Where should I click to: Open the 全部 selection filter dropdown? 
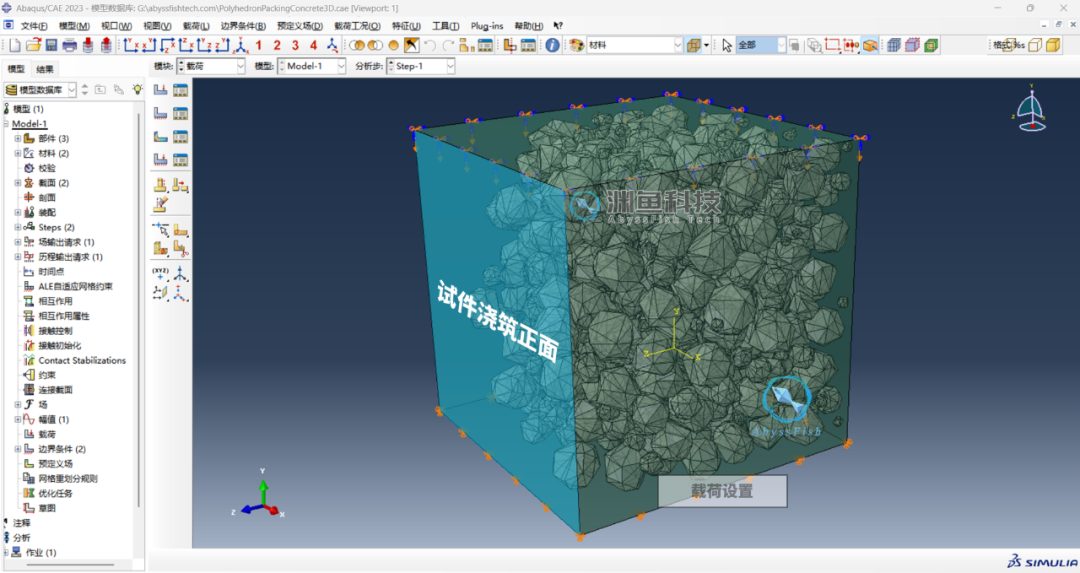[781, 45]
